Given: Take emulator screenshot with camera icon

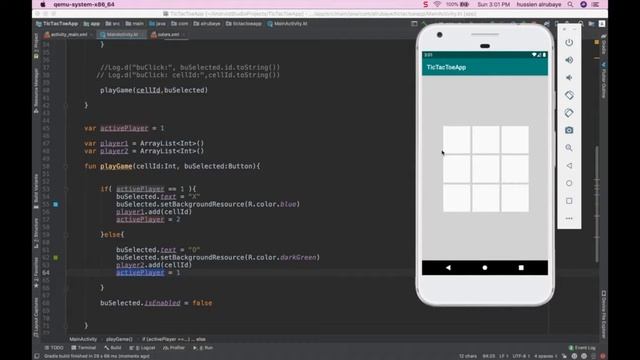Looking at the screenshot, I should (x=569, y=130).
